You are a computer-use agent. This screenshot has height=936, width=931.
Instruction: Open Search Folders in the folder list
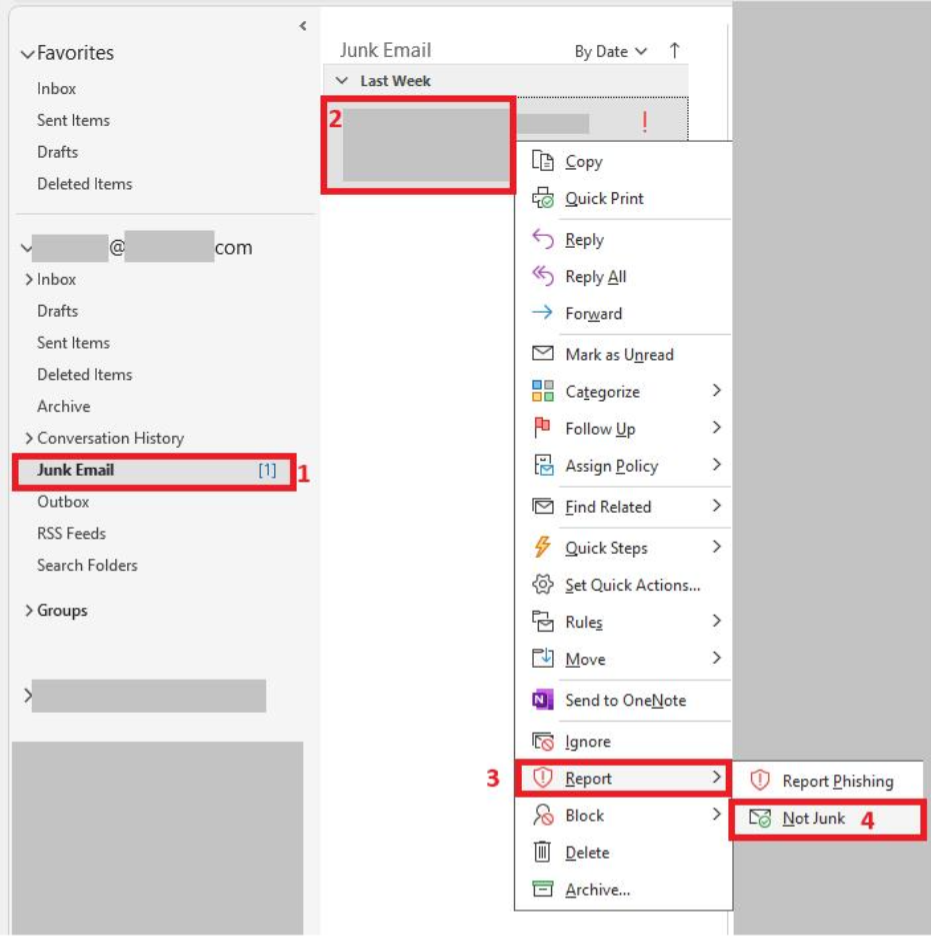pyautogui.click(x=87, y=565)
